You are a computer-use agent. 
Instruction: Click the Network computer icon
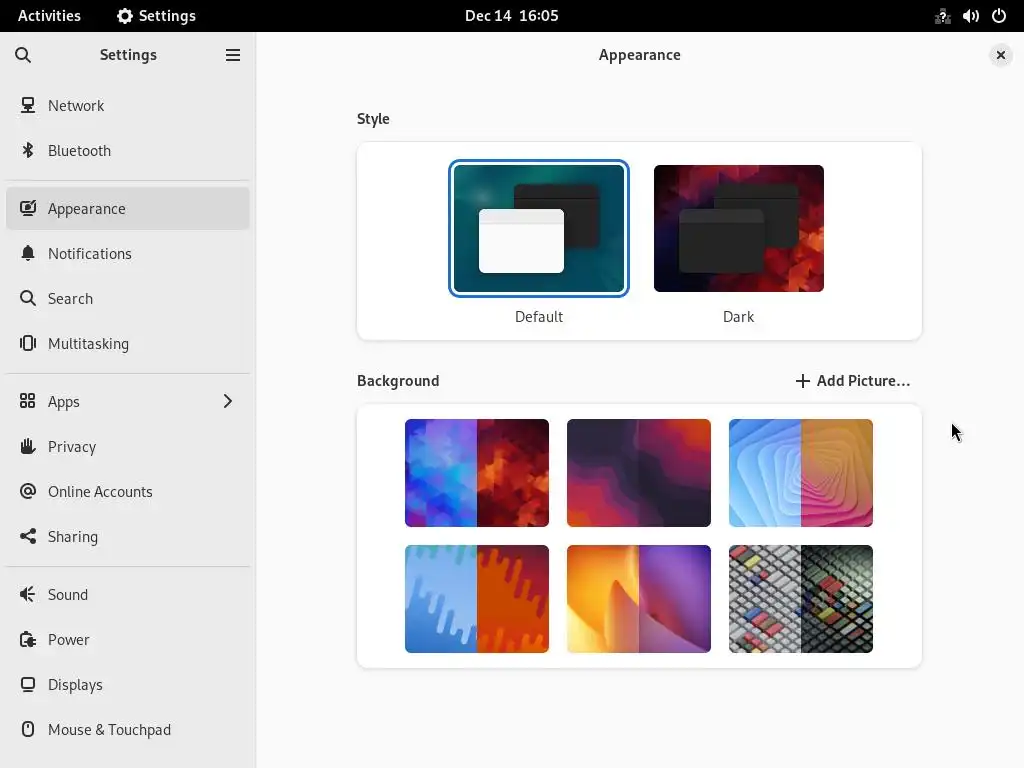[27, 105]
